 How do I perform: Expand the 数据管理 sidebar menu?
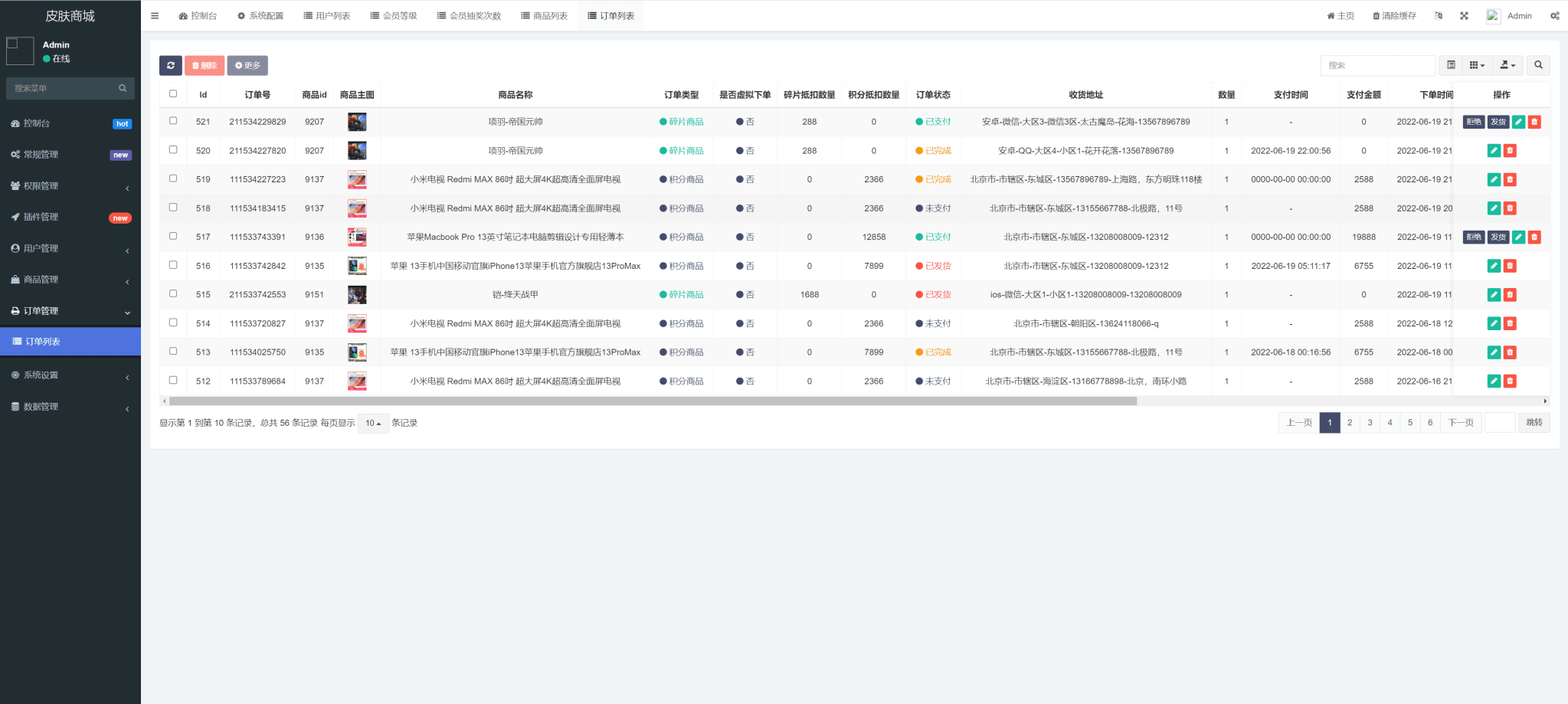click(x=70, y=407)
